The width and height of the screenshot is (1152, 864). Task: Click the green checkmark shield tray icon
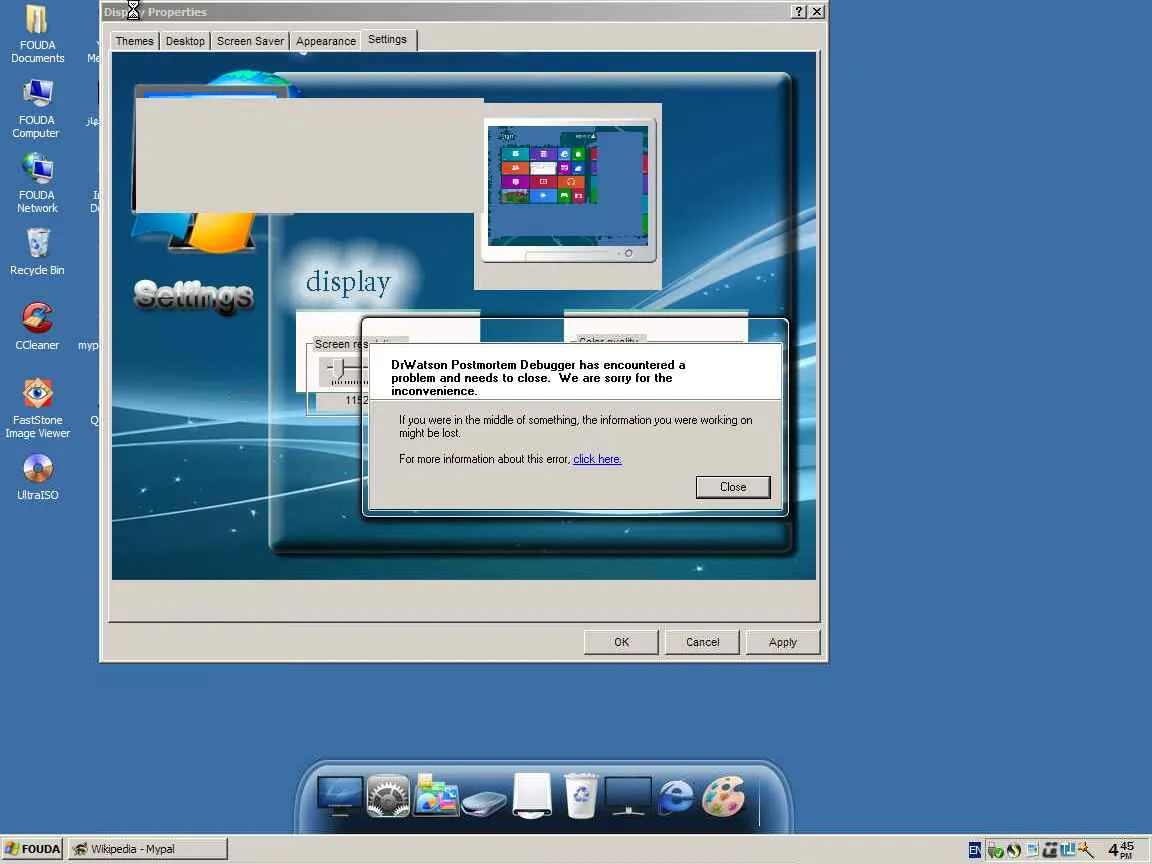tap(996, 851)
